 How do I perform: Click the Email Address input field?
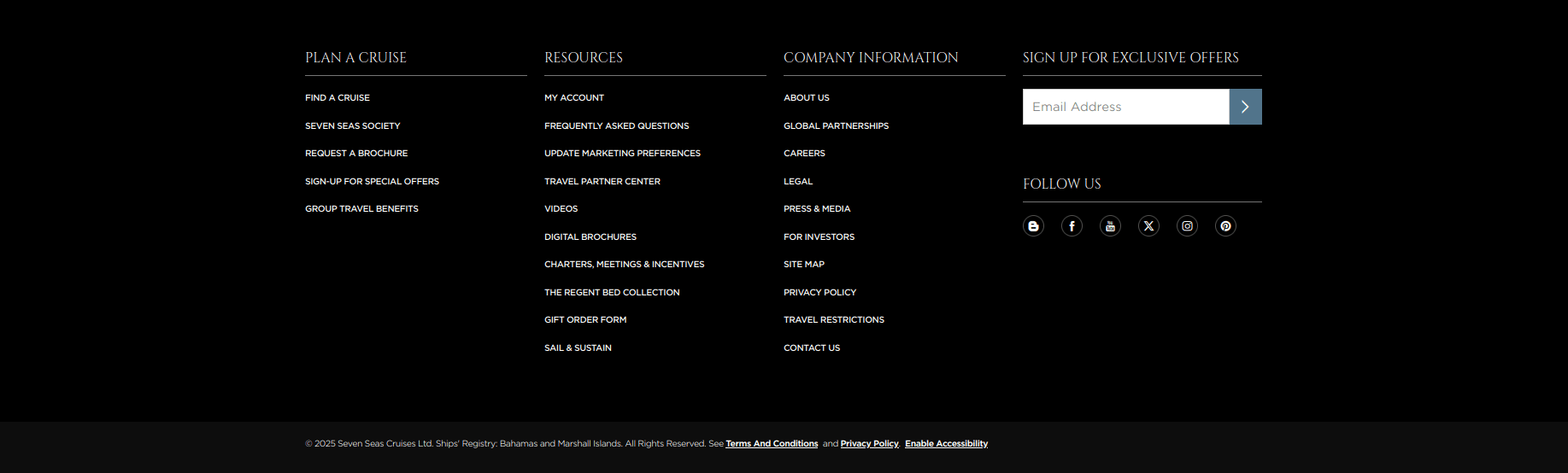[1125, 107]
